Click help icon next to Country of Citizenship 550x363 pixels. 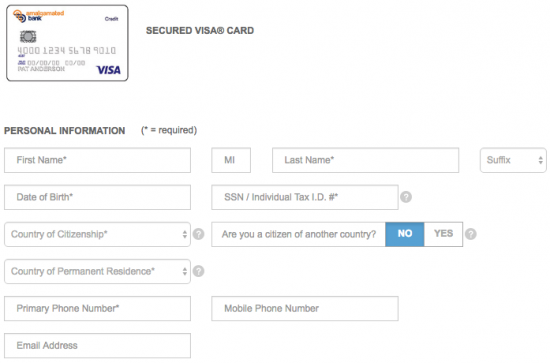coord(199,234)
